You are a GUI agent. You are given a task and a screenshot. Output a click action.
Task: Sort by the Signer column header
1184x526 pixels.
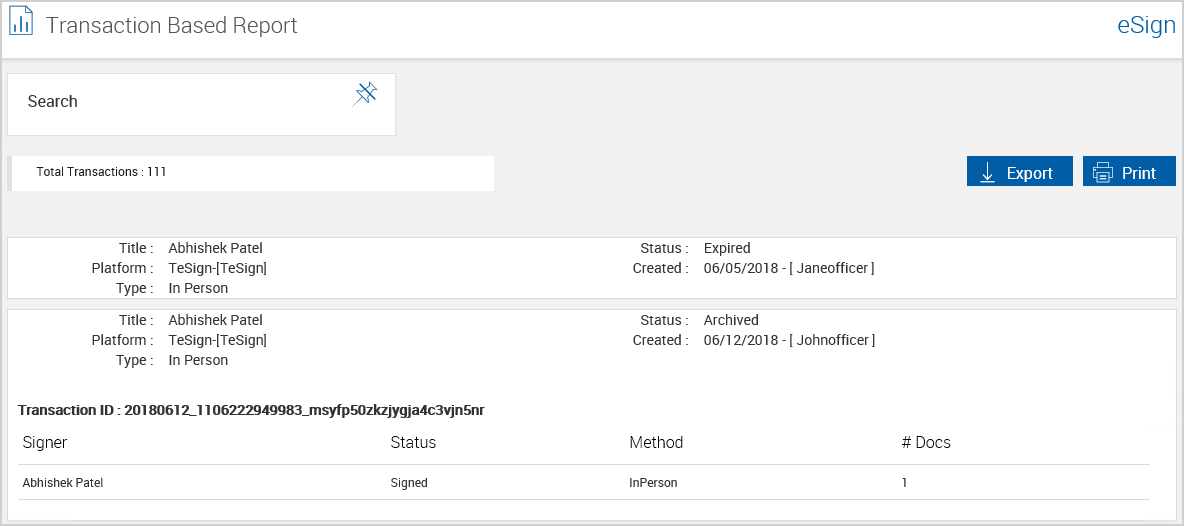coord(45,442)
